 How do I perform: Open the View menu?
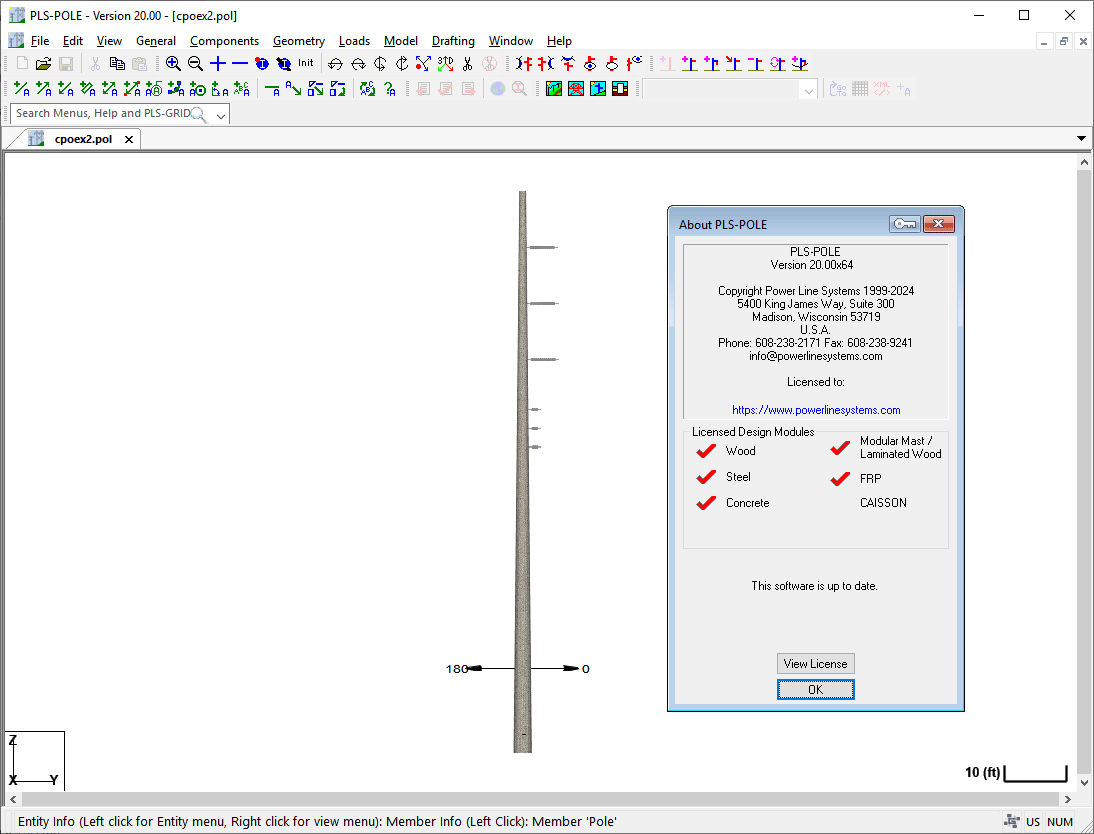pyautogui.click(x=109, y=41)
